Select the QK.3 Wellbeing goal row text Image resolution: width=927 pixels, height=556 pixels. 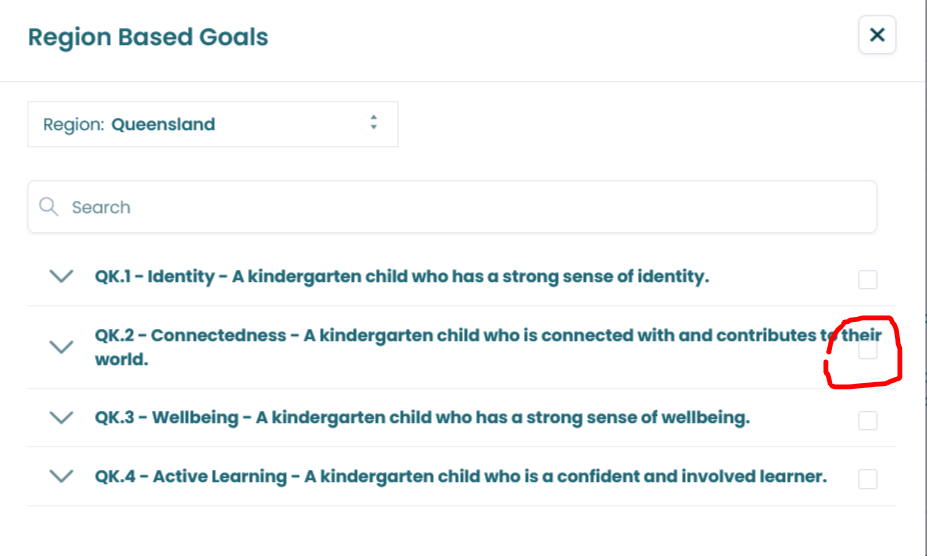[422, 417]
